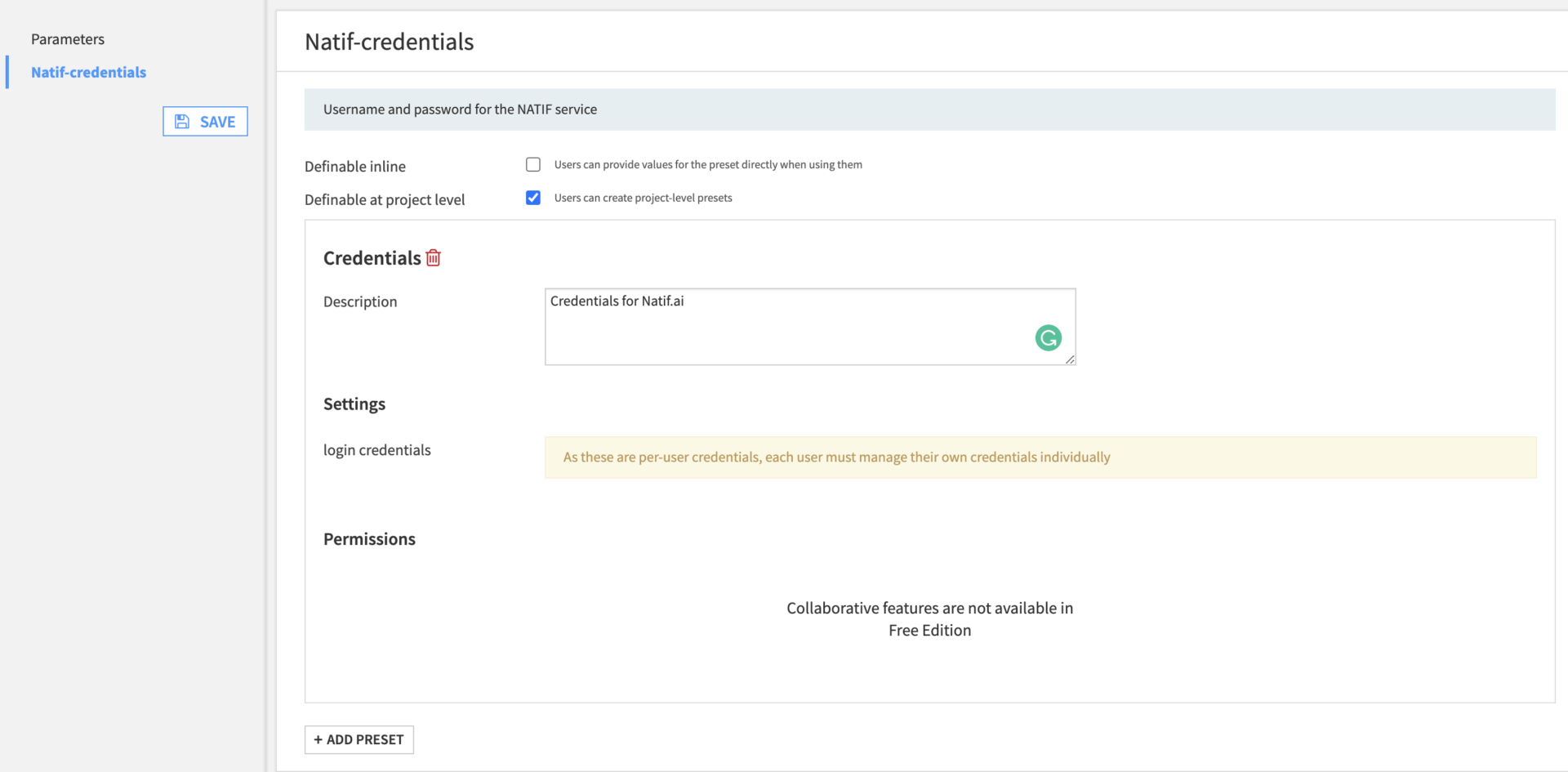Viewport: 1568px width, 772px height.
Task: Check Users can provide values for the preset
Action: click(x=532, y=164)
